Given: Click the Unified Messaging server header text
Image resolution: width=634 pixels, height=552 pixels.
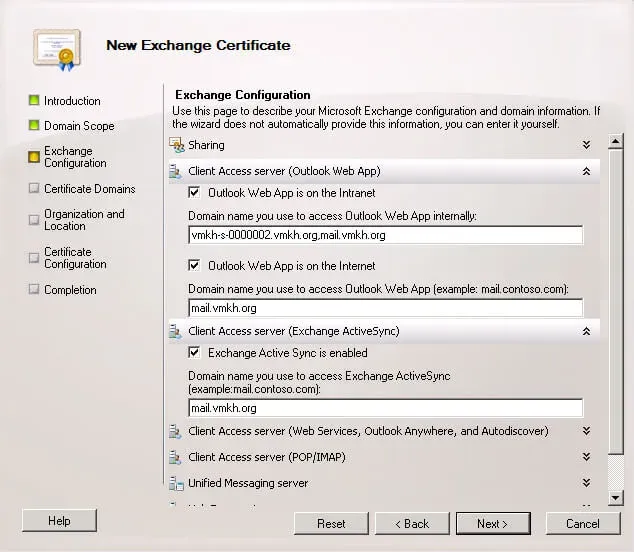Looking at the screenshot, I should coord(248,483).
